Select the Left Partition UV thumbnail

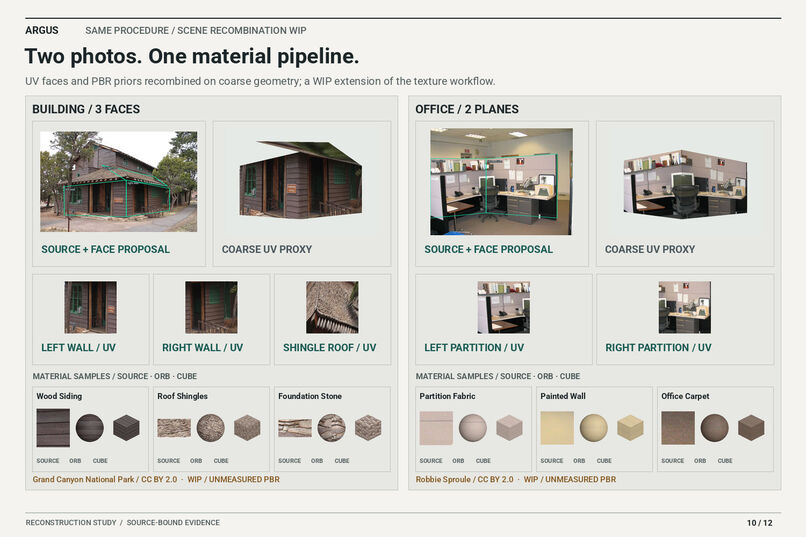pyautogui.click(x=504, y=307)
